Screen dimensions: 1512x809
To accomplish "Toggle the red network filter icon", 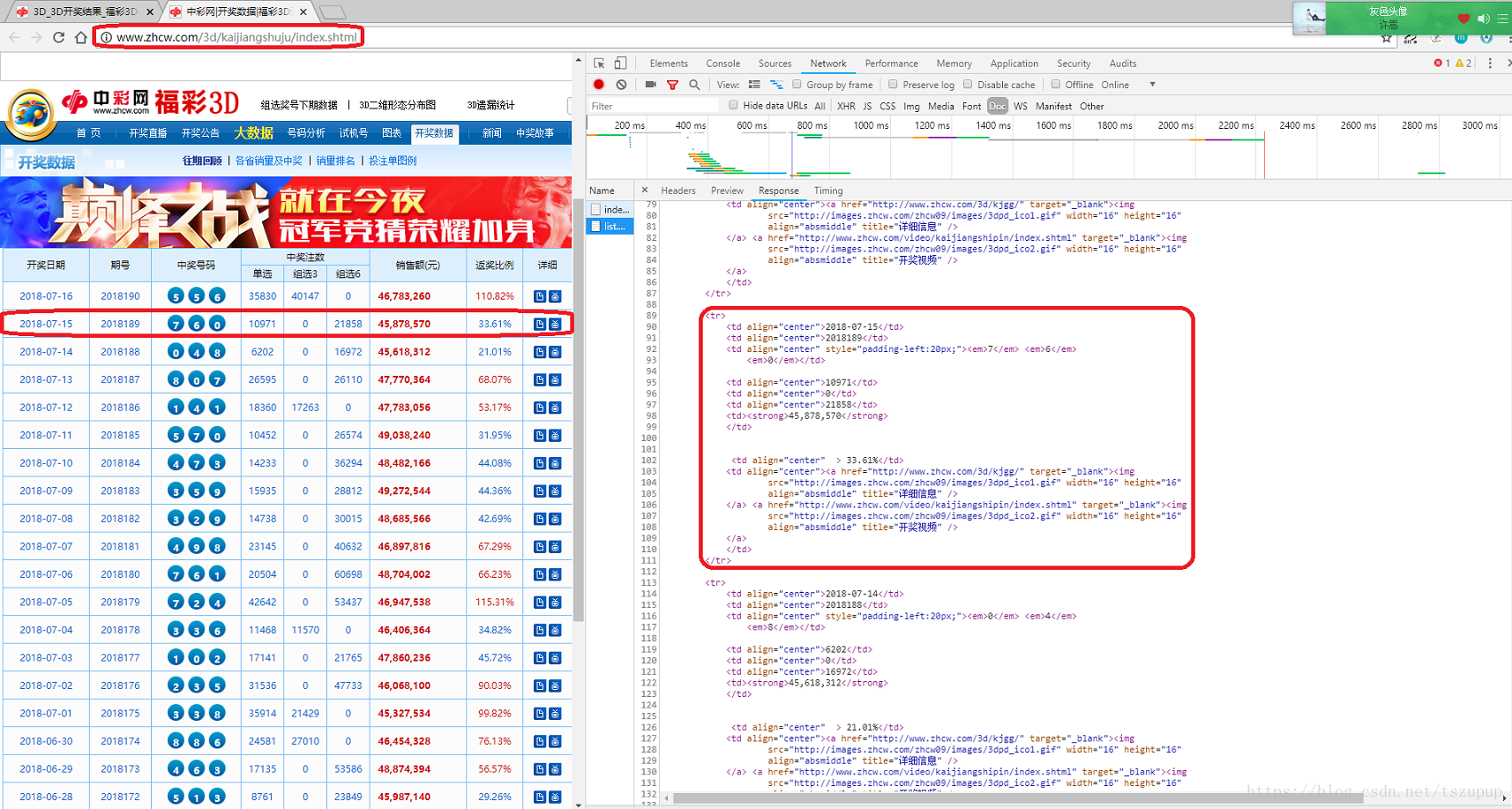I will tap(673, 85).
